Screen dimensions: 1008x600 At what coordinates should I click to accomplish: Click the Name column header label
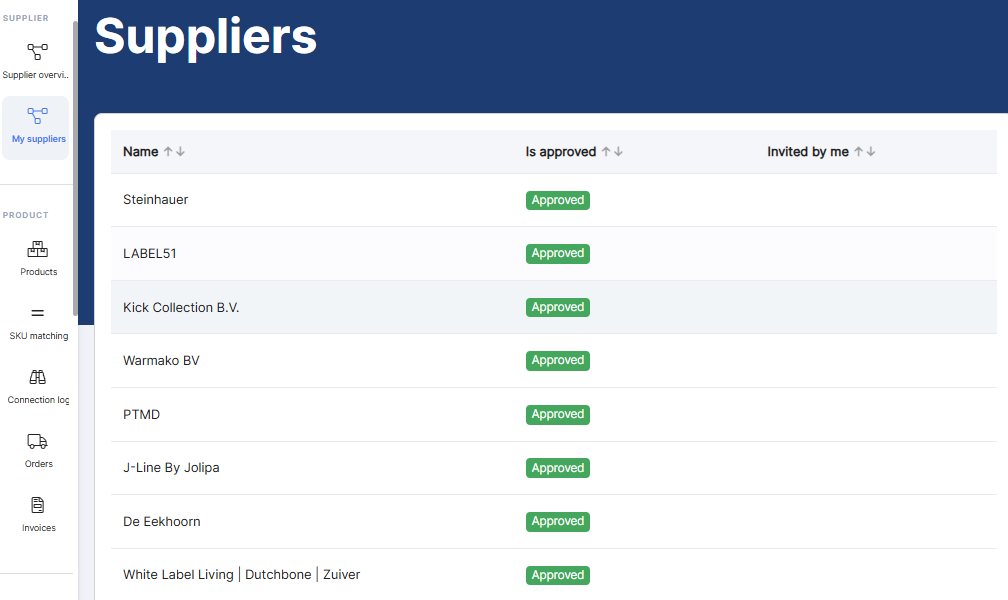(x=141, y=152)
